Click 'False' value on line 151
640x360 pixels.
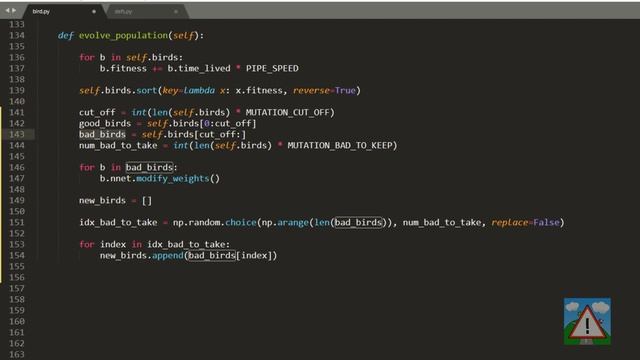point(547,222)
